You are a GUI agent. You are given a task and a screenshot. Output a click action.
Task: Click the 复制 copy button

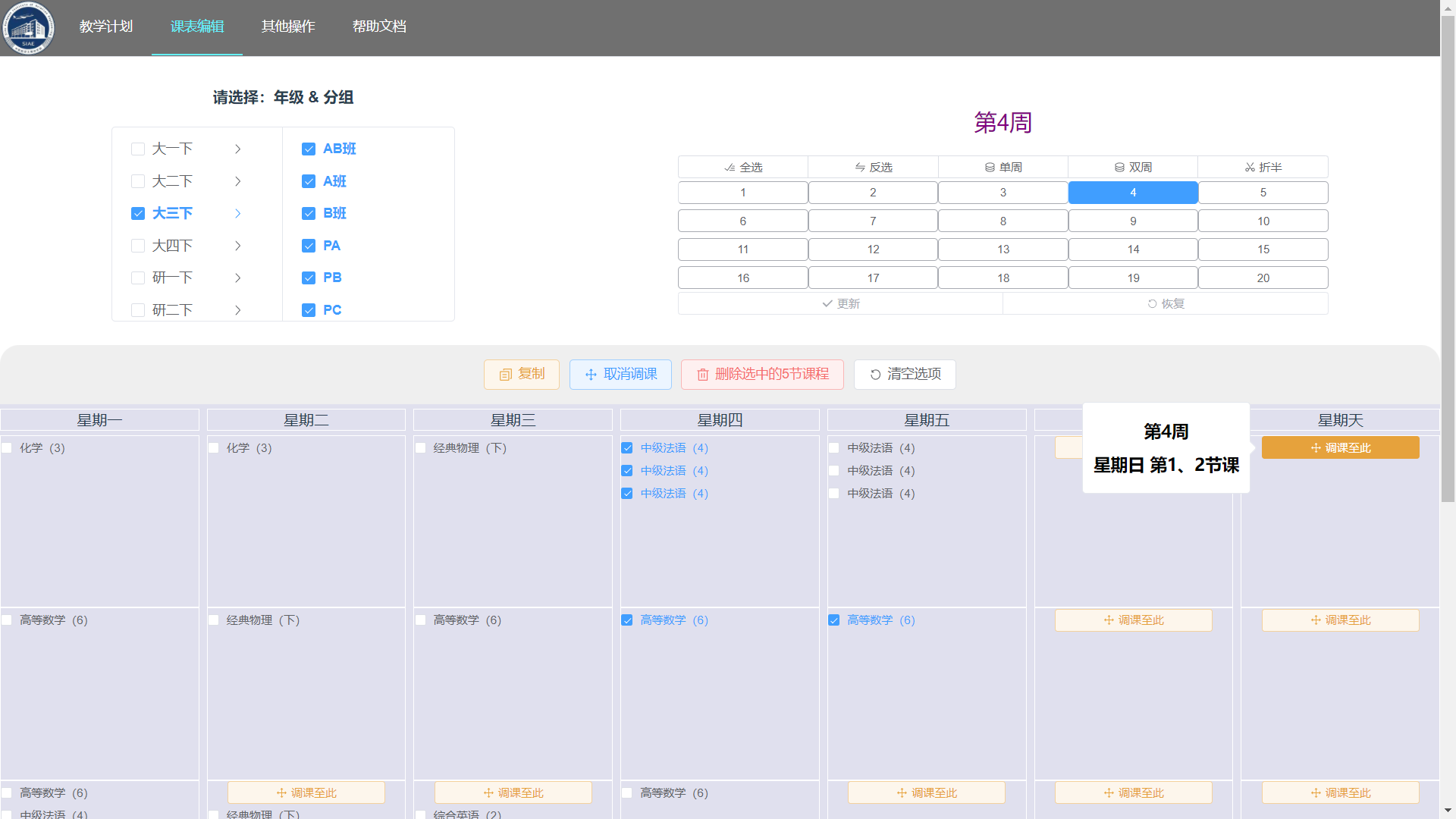click(522, 375)
